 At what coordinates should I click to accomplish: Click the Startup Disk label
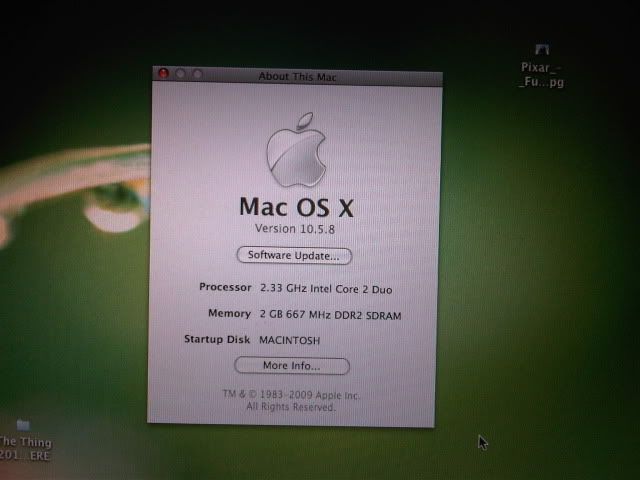click(x=217, y=339)
